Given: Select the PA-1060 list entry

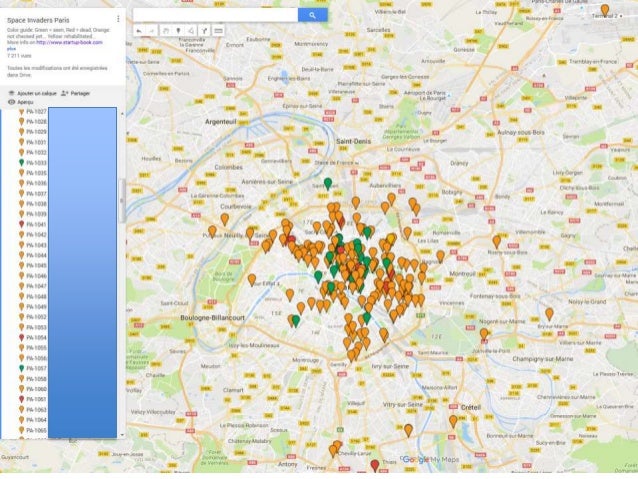Looking at the screenshot, I should point(33,389).
